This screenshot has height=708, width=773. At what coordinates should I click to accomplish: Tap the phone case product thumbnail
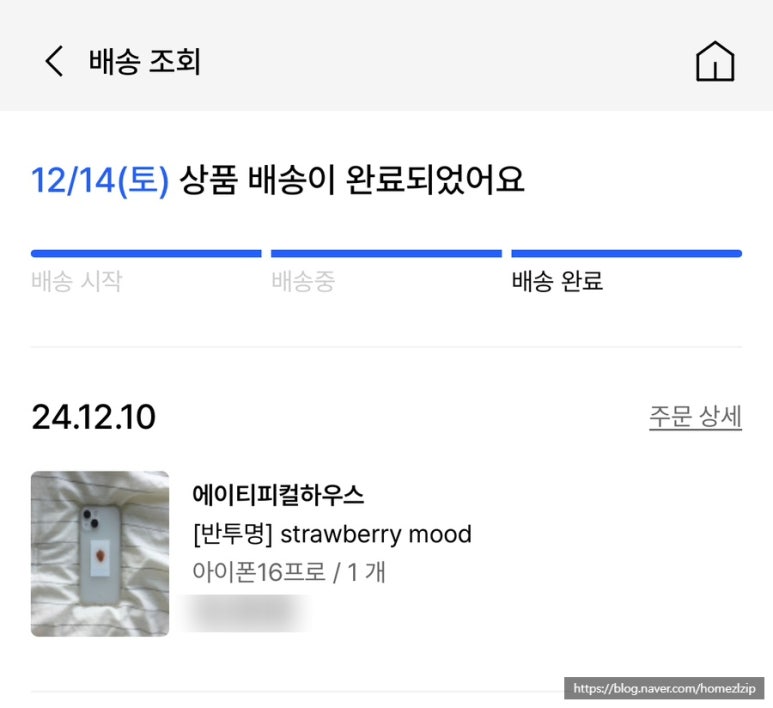[100, 554]
